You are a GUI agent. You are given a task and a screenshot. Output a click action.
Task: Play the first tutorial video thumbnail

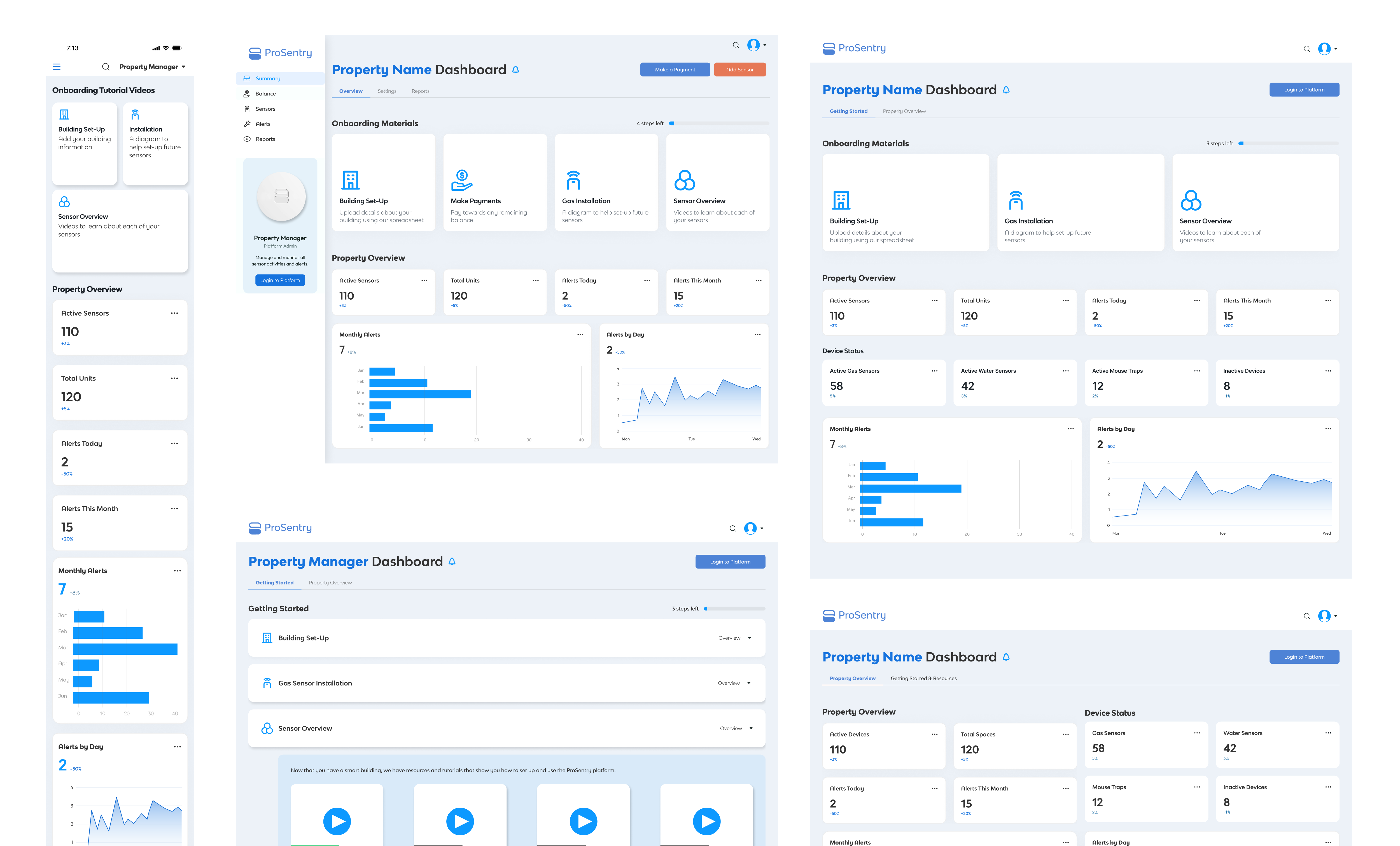337,821
